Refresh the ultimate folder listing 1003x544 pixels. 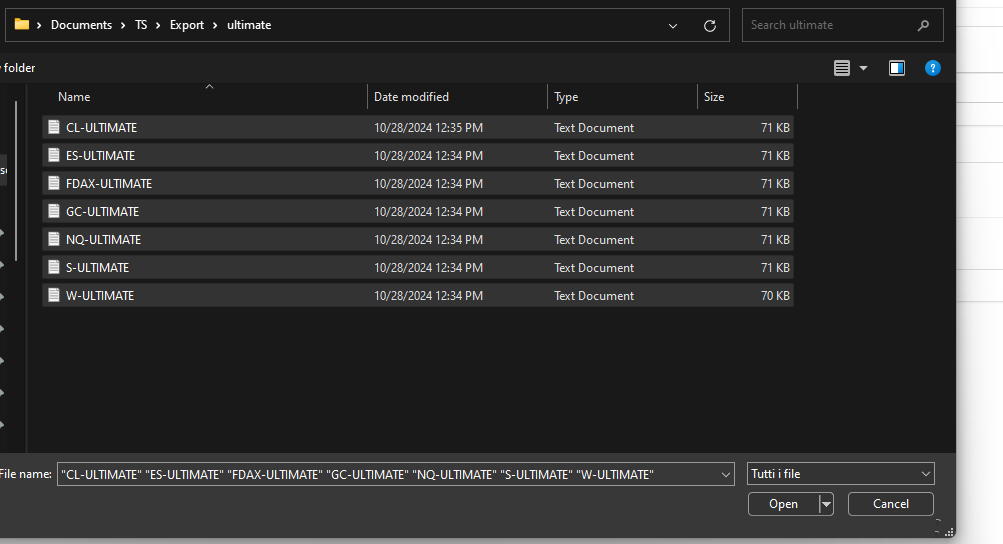coord(709,26)
